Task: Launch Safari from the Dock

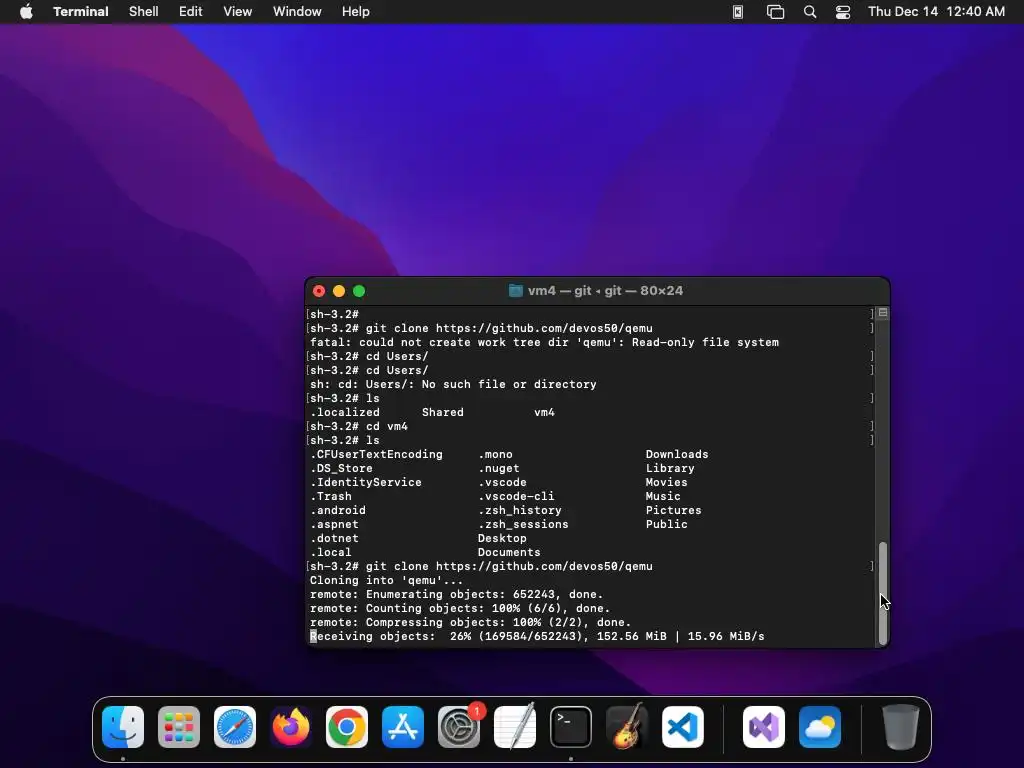Action: click(x=235, y=727)
